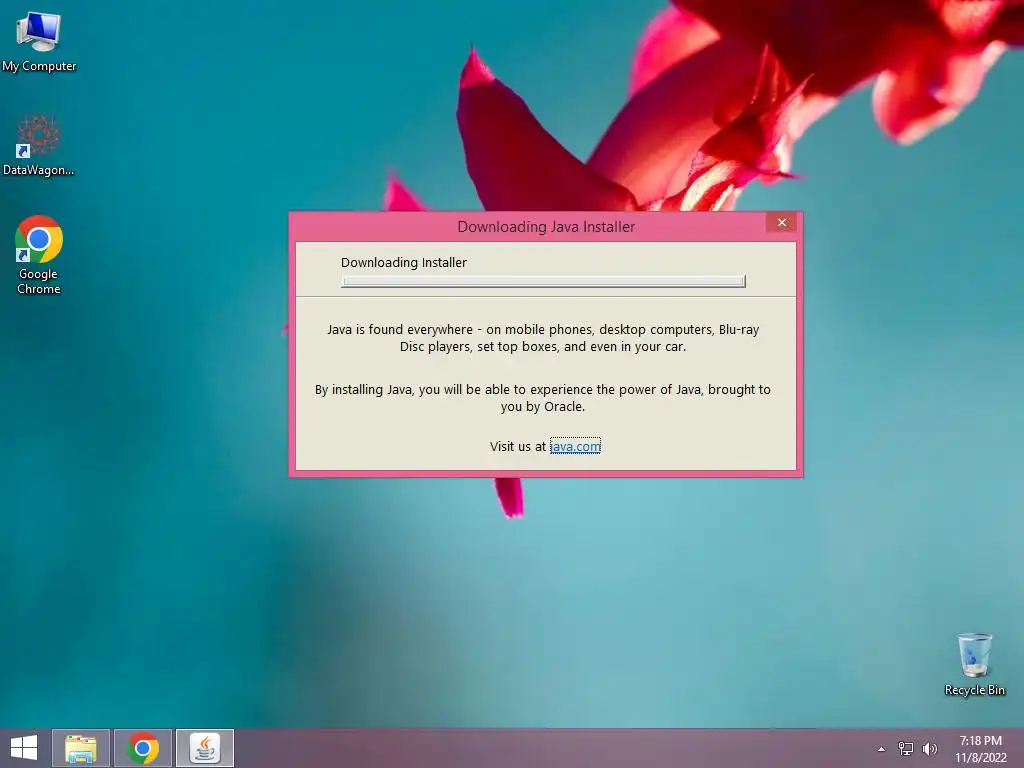Image resolution: width=1024 pixels, height=768 pixels.
Task: Close the Downloading Java Installer dialog
Action: [x=782, y=223]
